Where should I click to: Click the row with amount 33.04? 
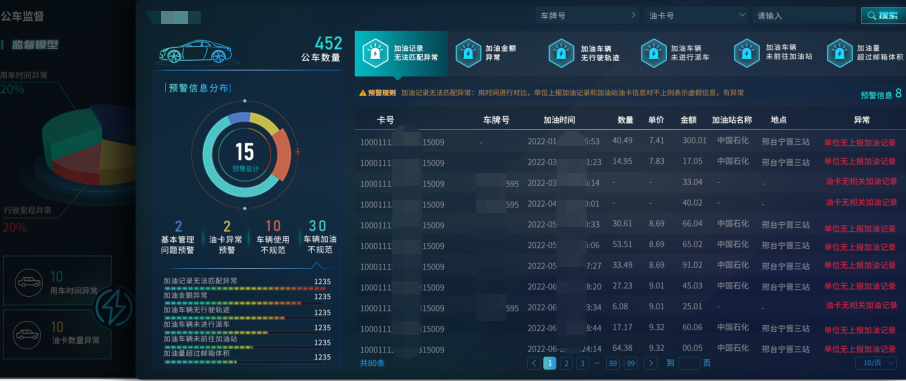[x=629, y=183]
